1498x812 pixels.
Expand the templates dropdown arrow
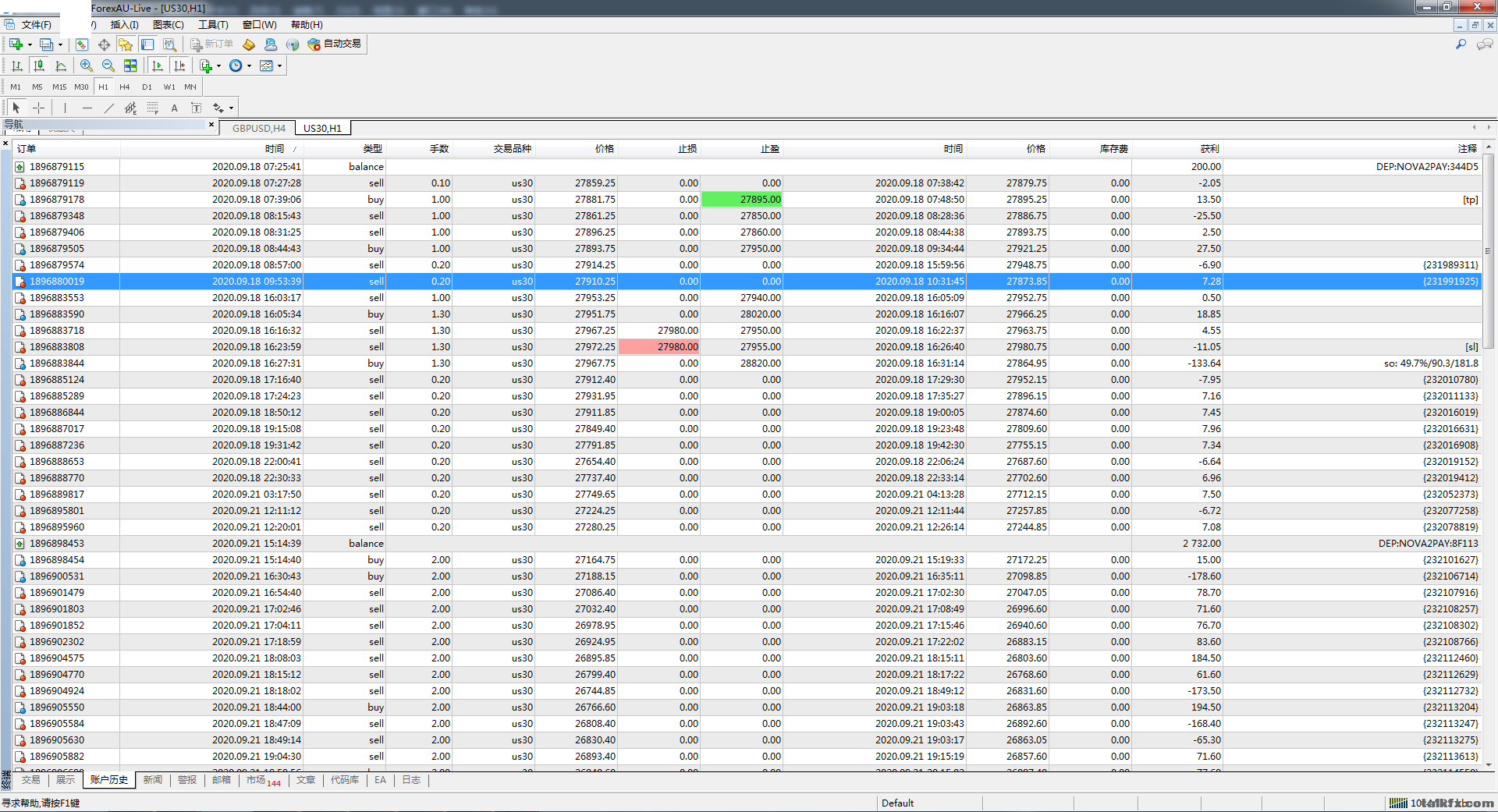coord(279,66)
